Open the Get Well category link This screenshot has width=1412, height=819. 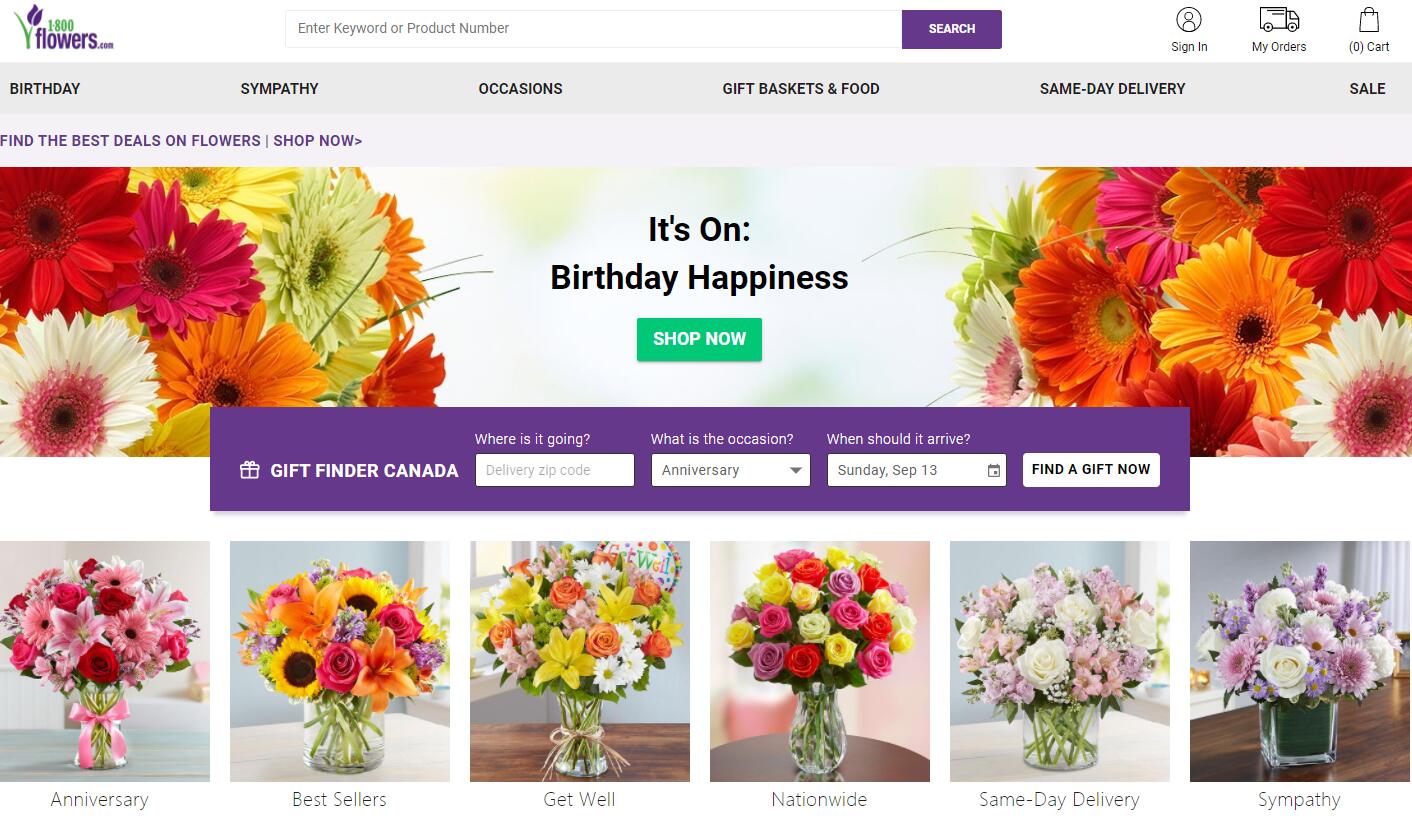point(580,800)
